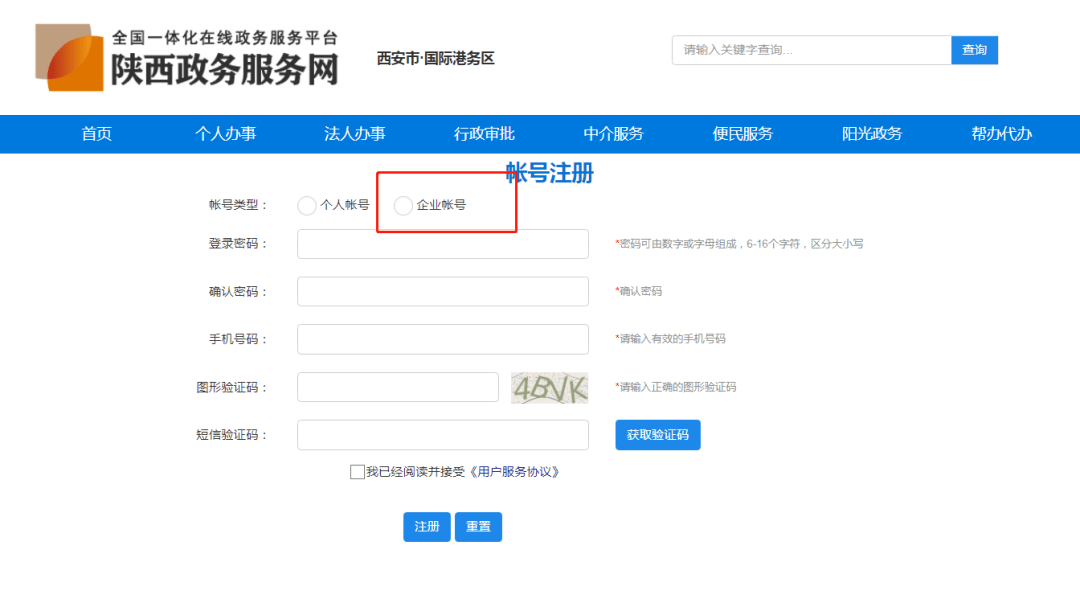Click the 重置 button to reset the form
The image size is (1080, 606).
tap(478, 526)
